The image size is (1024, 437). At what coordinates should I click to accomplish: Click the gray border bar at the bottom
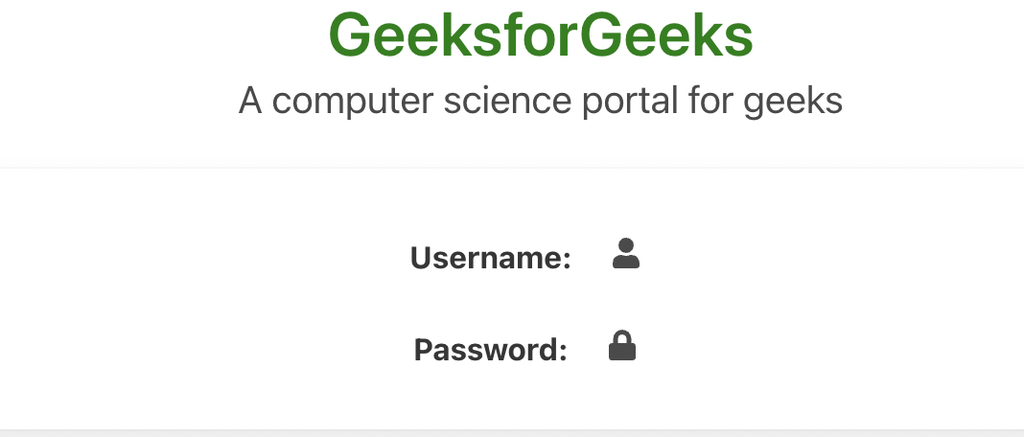click(x=512, y=432)
